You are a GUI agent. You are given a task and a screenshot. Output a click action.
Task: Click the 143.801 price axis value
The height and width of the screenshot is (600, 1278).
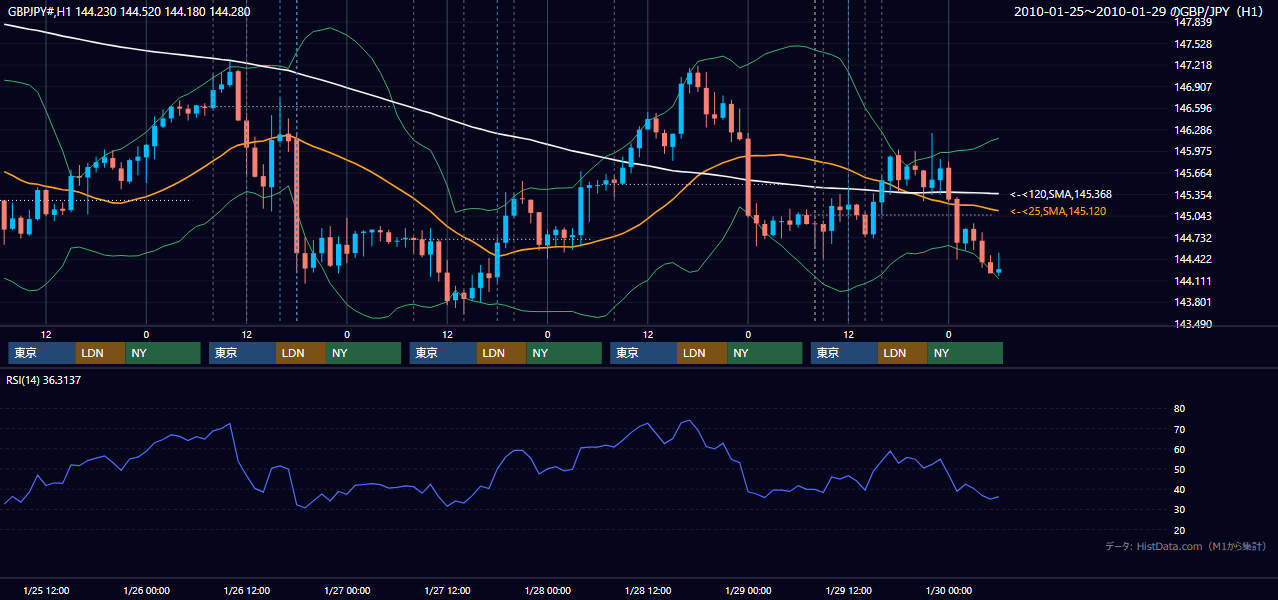(1194, 302)
